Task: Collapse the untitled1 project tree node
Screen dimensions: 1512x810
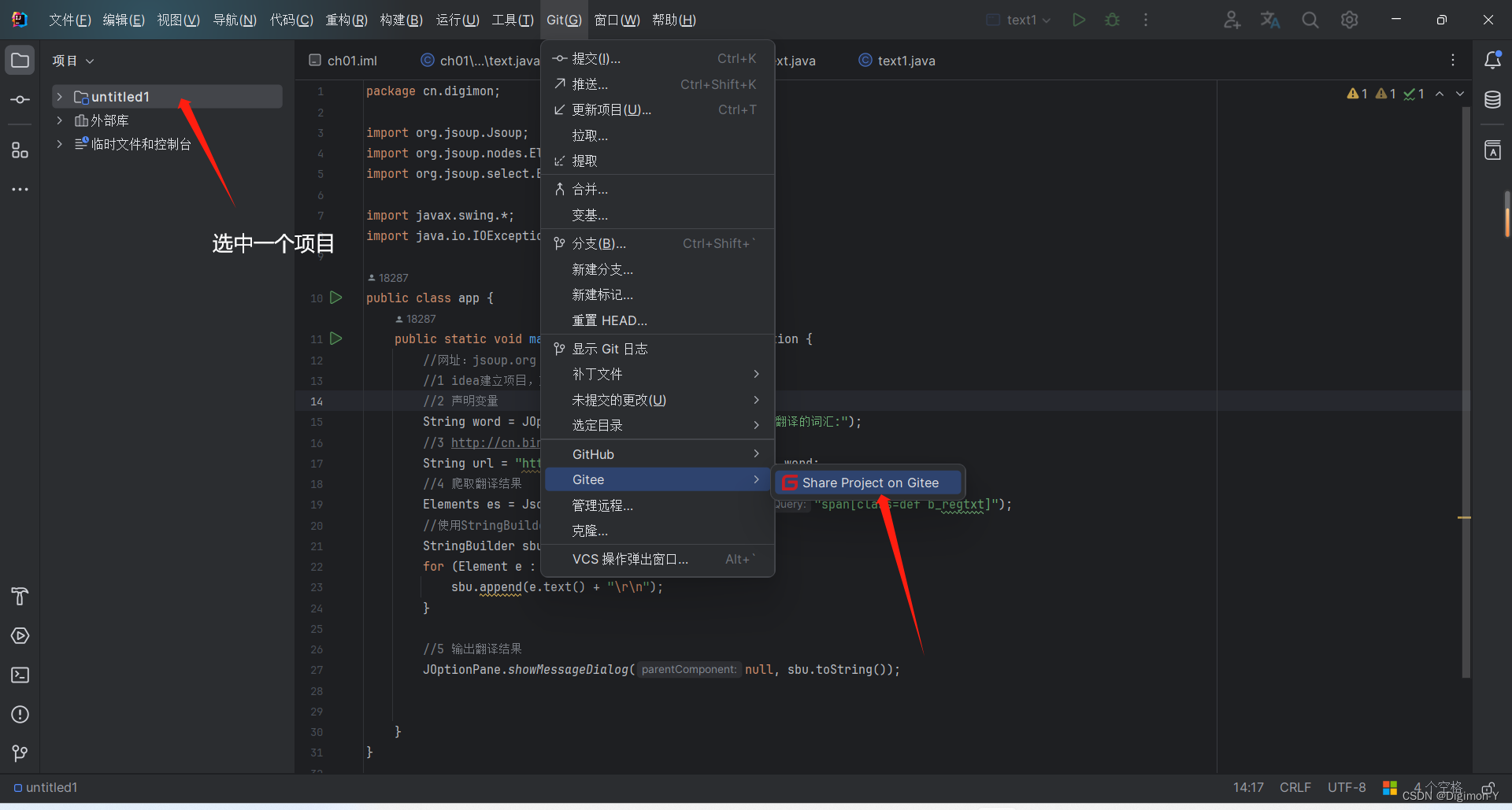Action: (x=61, y=96)
